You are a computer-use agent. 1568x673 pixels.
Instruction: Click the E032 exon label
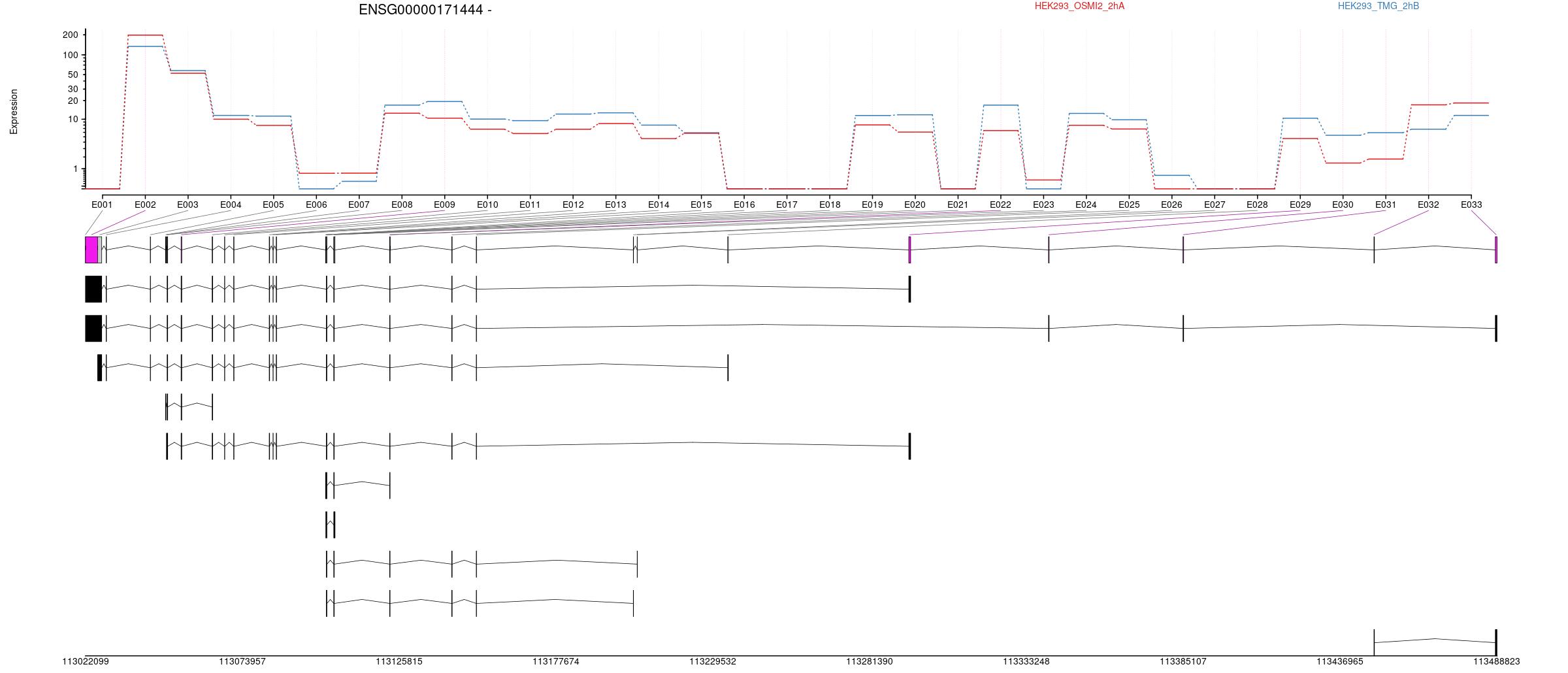1428,205
